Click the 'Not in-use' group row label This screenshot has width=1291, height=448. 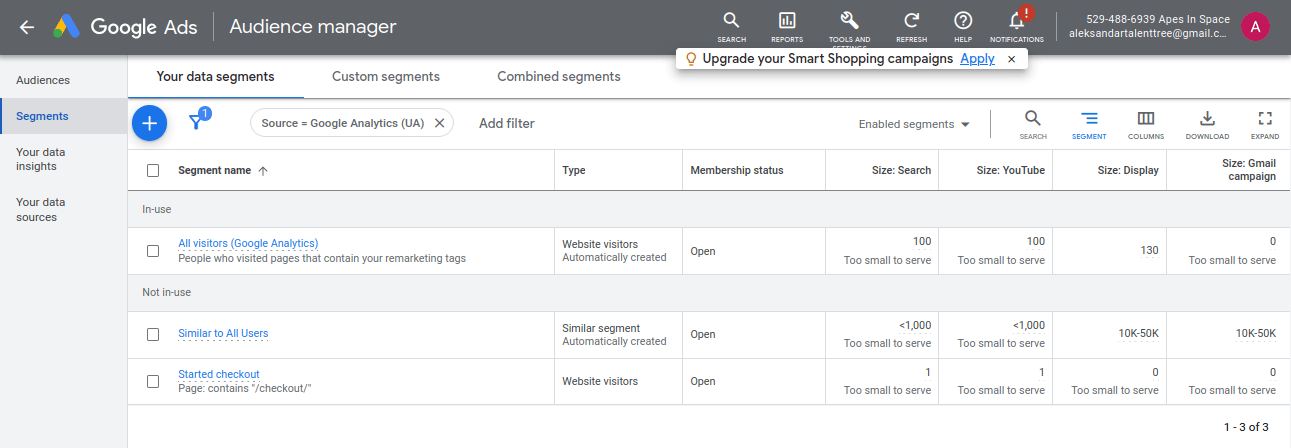[x=166, y=293]
